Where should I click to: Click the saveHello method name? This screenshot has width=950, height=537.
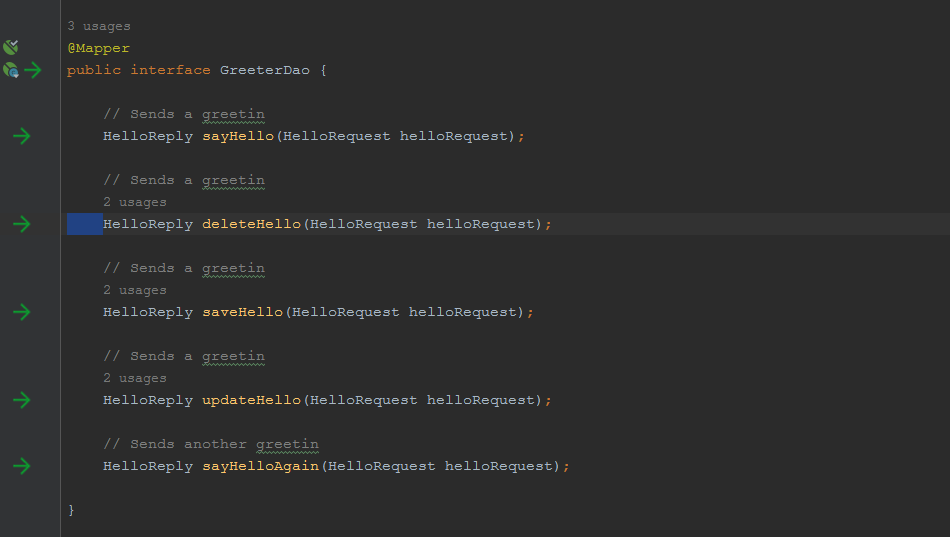coord(242,312)
